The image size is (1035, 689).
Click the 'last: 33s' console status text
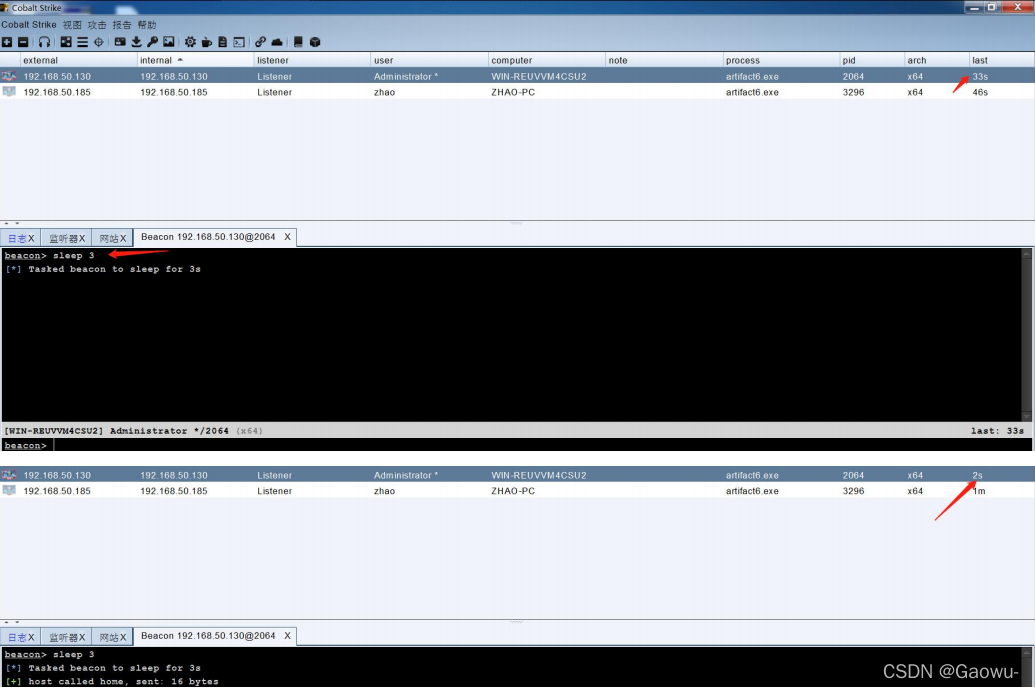point(997,430)
